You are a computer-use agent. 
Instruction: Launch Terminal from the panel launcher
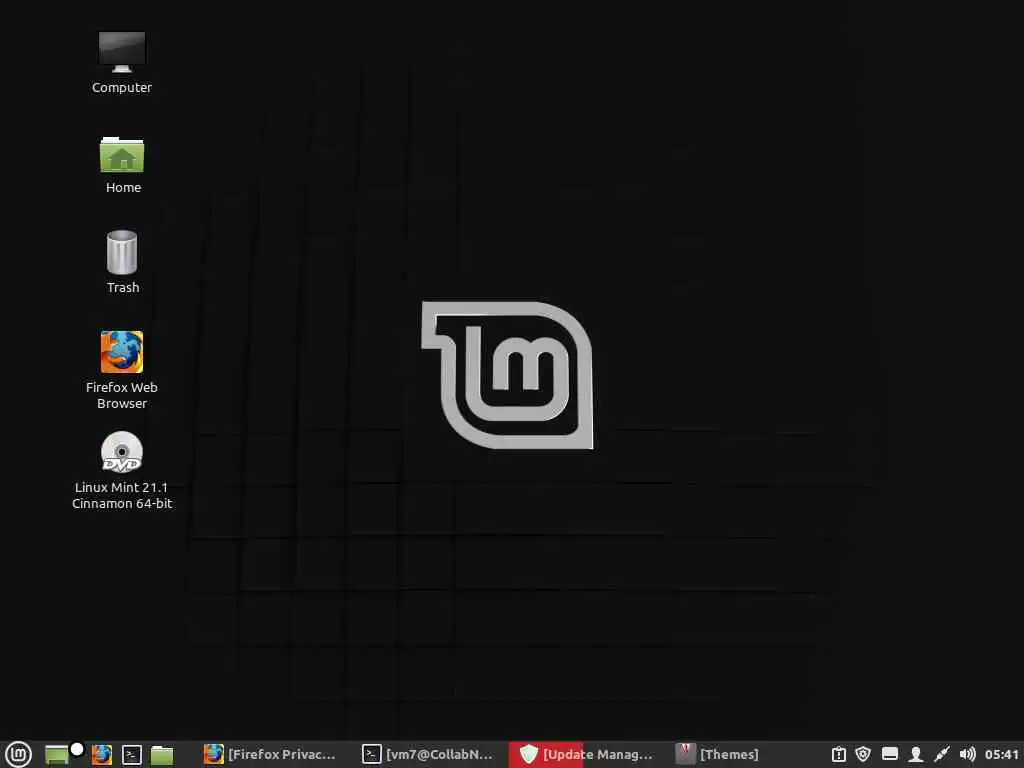pos(132,755)
